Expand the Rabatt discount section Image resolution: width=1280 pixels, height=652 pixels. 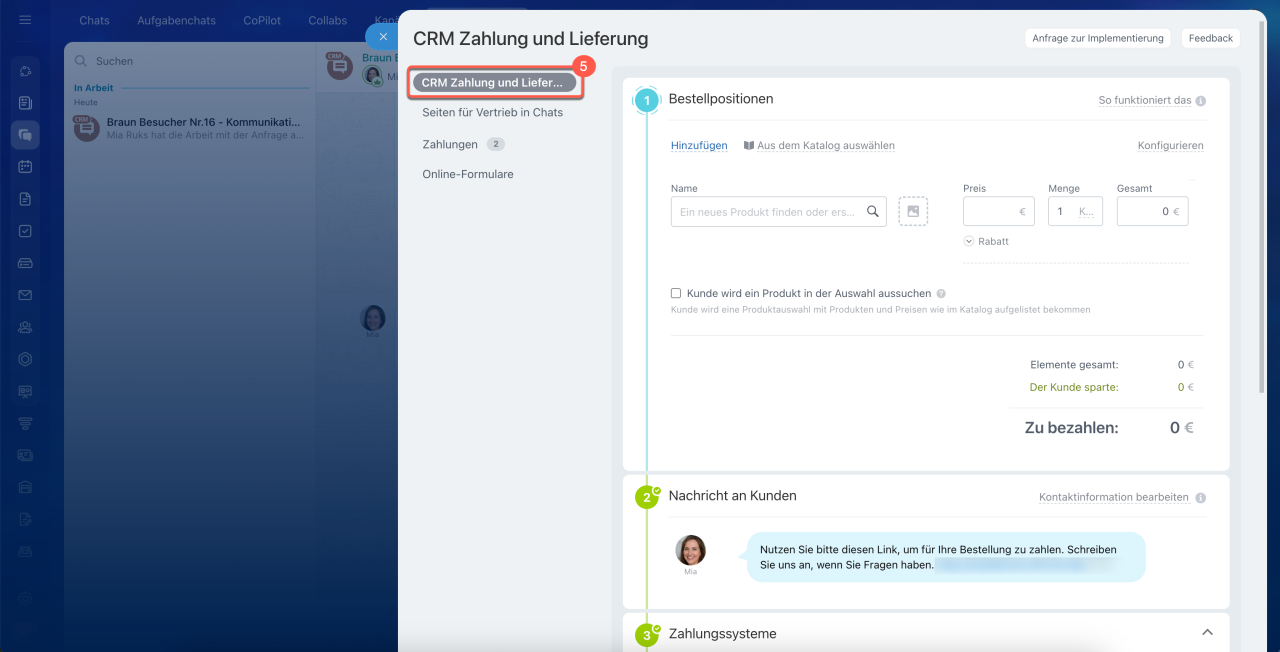click(986, 241)
